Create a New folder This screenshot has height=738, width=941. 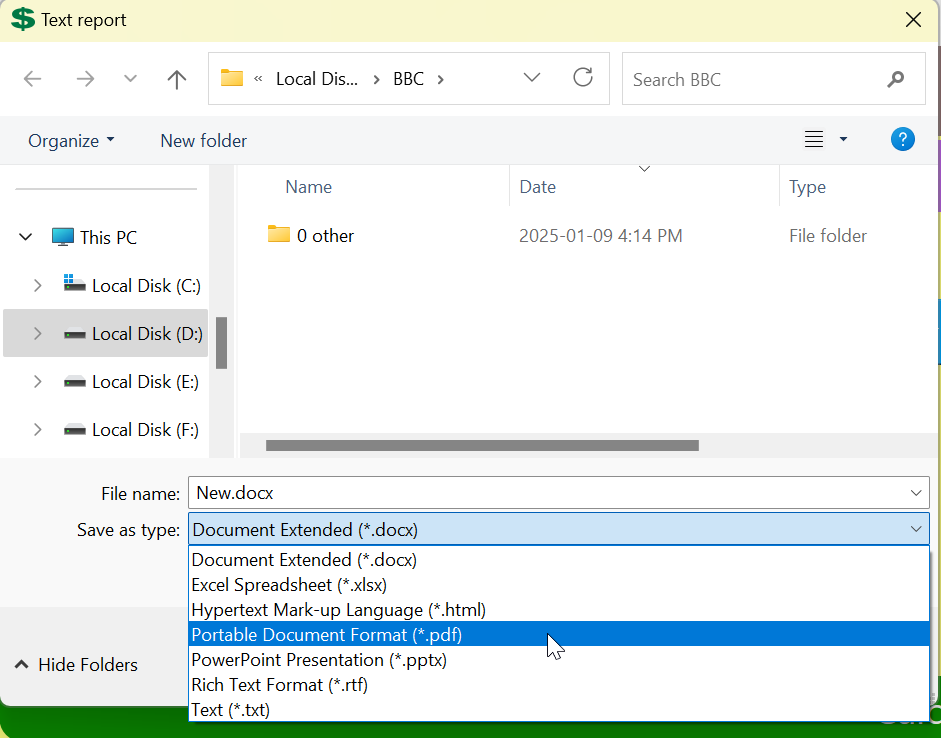[x=203, y=140]
